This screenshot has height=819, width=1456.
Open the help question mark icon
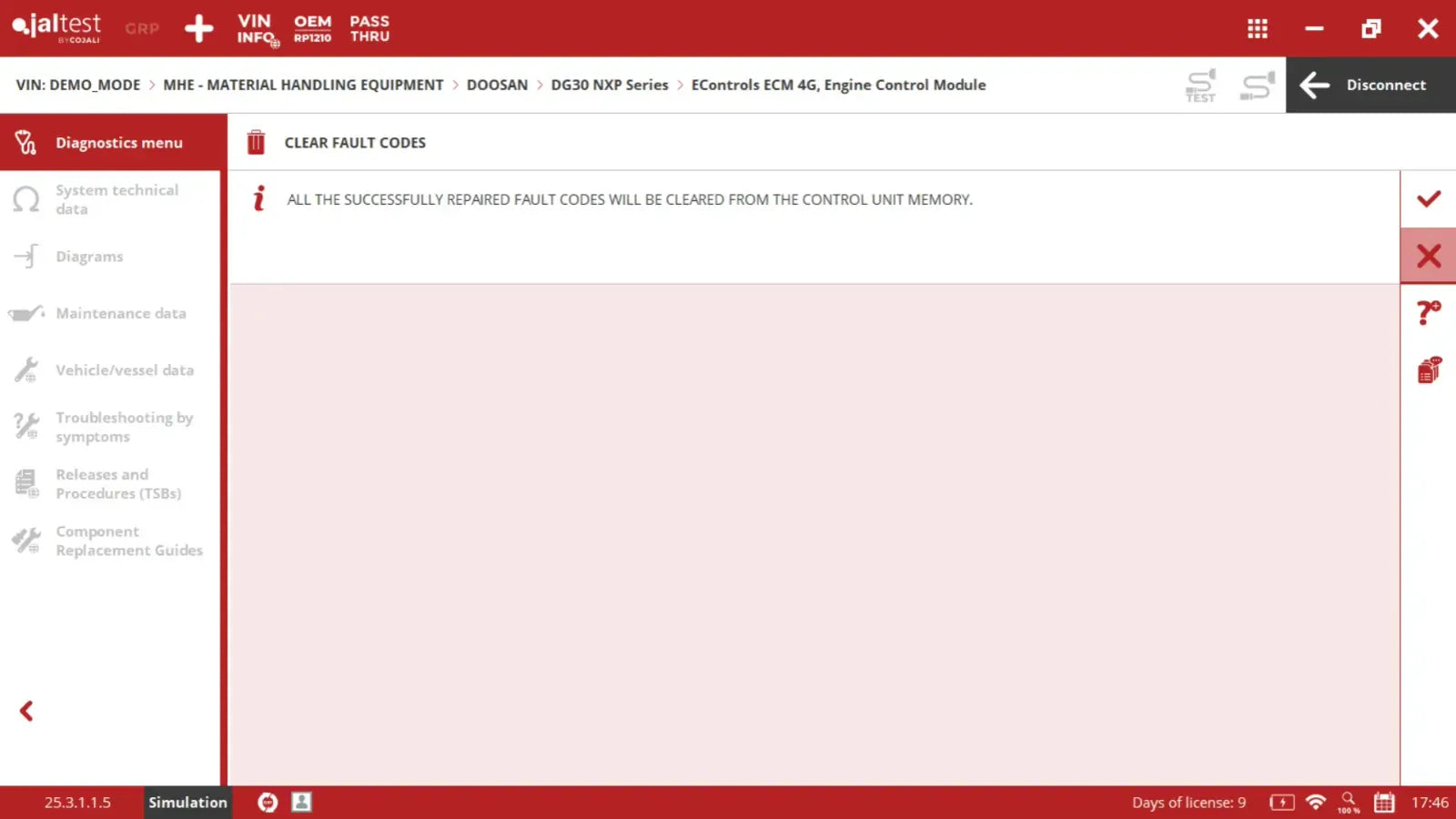click(x=1428, y=313)
